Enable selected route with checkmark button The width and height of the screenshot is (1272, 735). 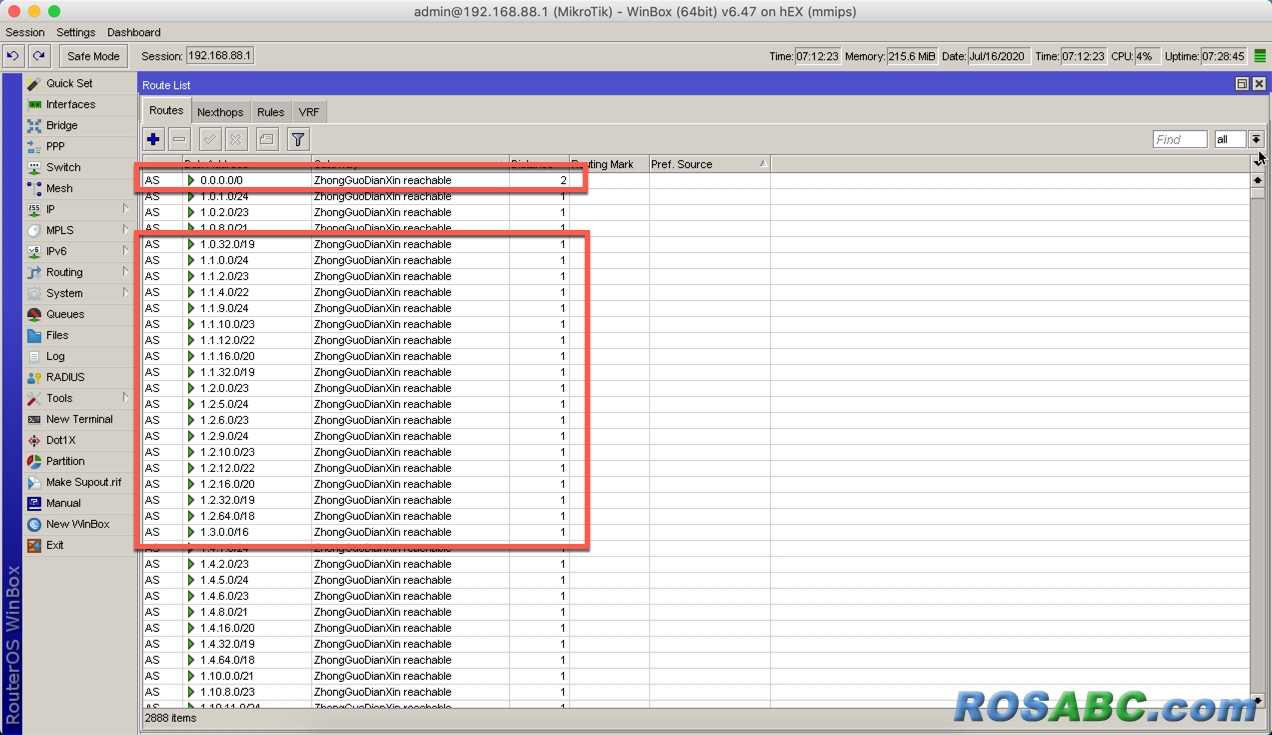point(210,139)
